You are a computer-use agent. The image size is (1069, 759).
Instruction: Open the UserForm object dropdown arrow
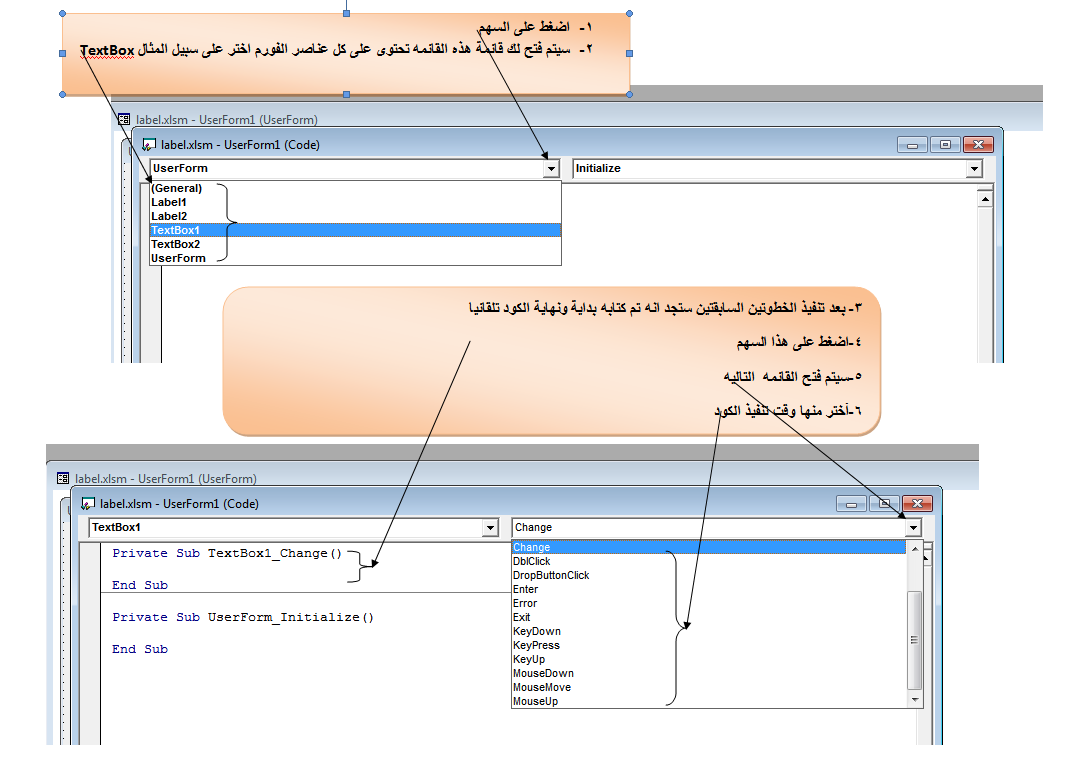552,168
